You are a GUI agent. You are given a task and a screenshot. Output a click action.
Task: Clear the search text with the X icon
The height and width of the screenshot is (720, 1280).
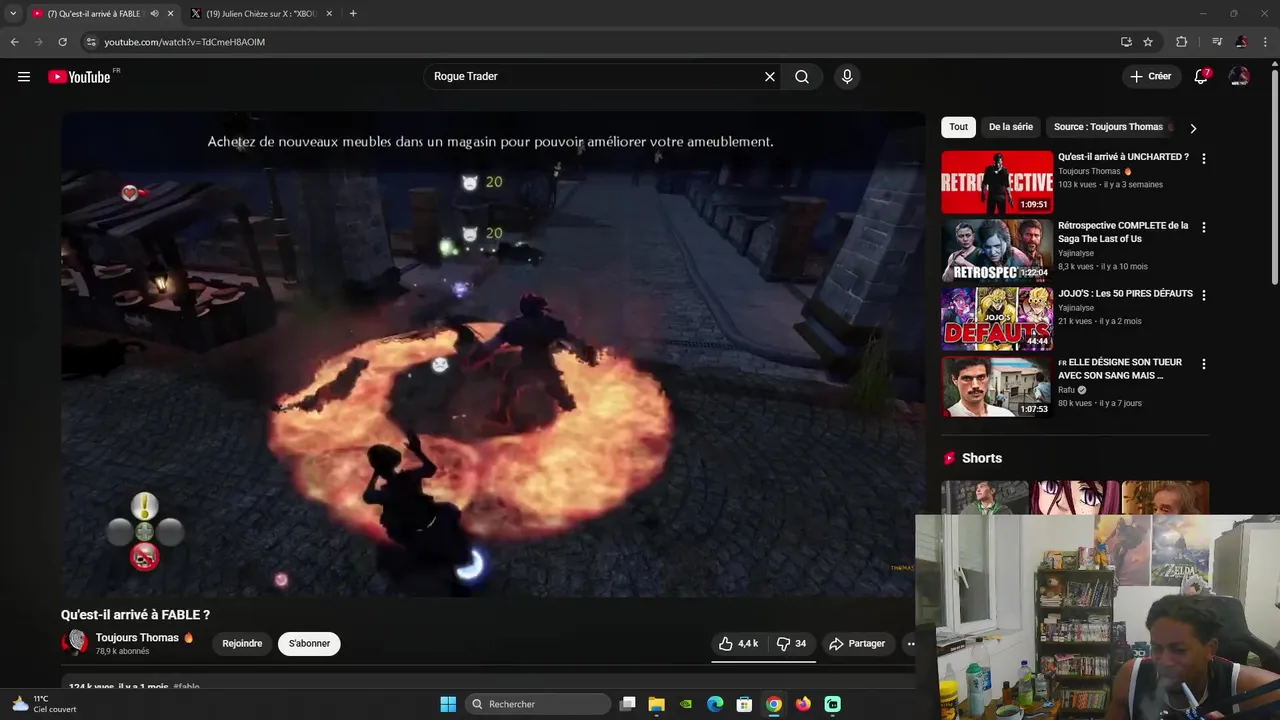770,77
